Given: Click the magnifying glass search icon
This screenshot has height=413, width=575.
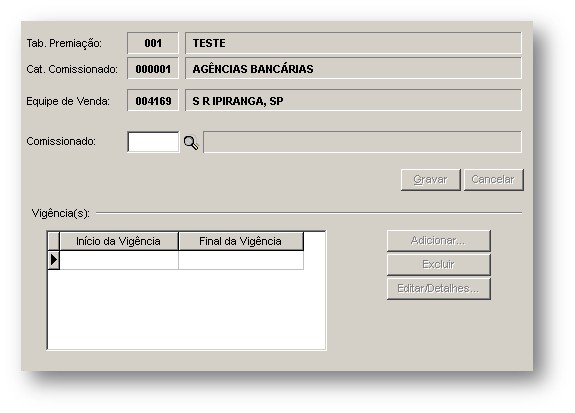Looking at the screenshot, I should (x=191, y=143).
